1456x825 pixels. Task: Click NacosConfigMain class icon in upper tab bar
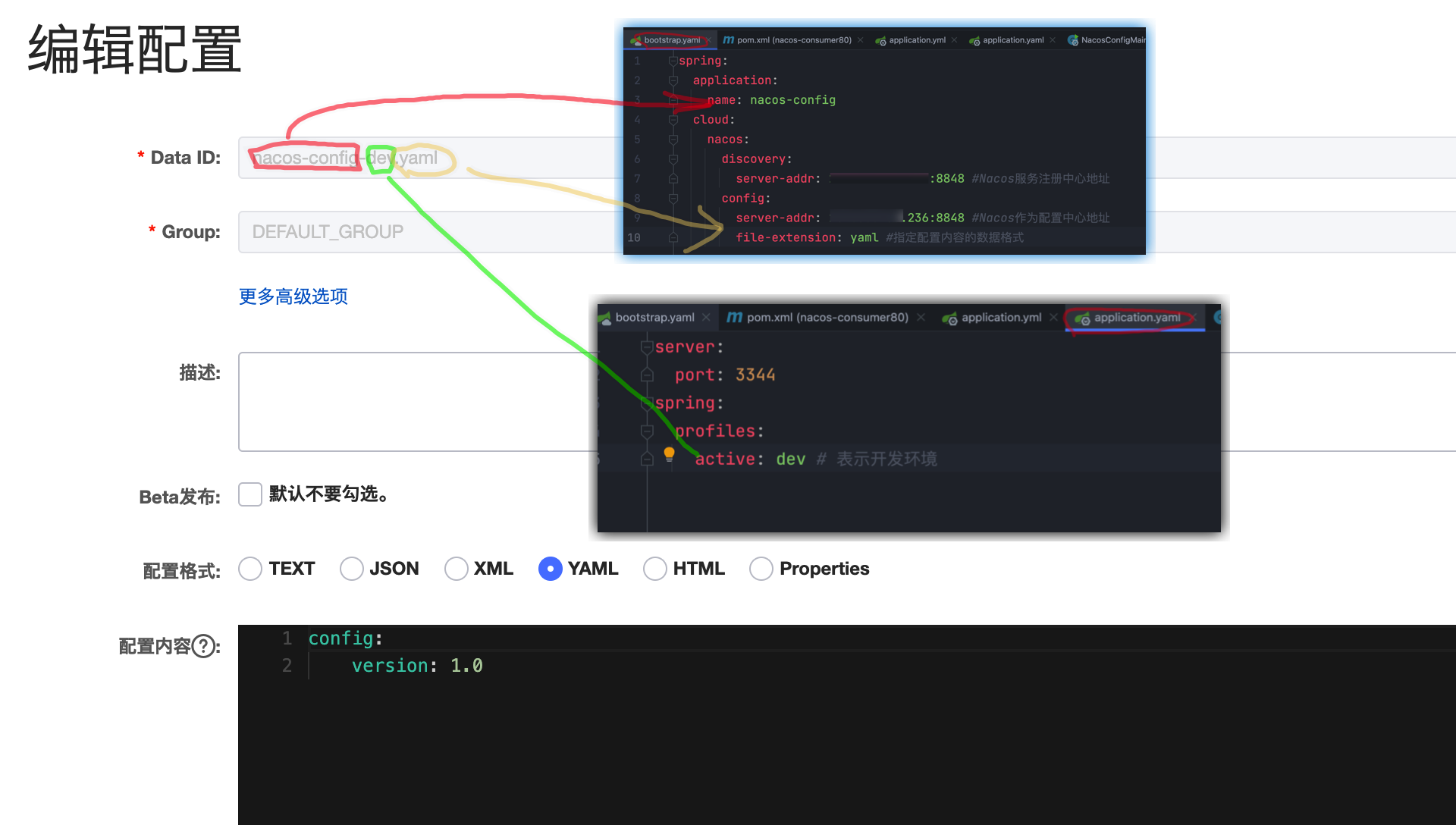pyautogui.click(x=1072, y=40)
